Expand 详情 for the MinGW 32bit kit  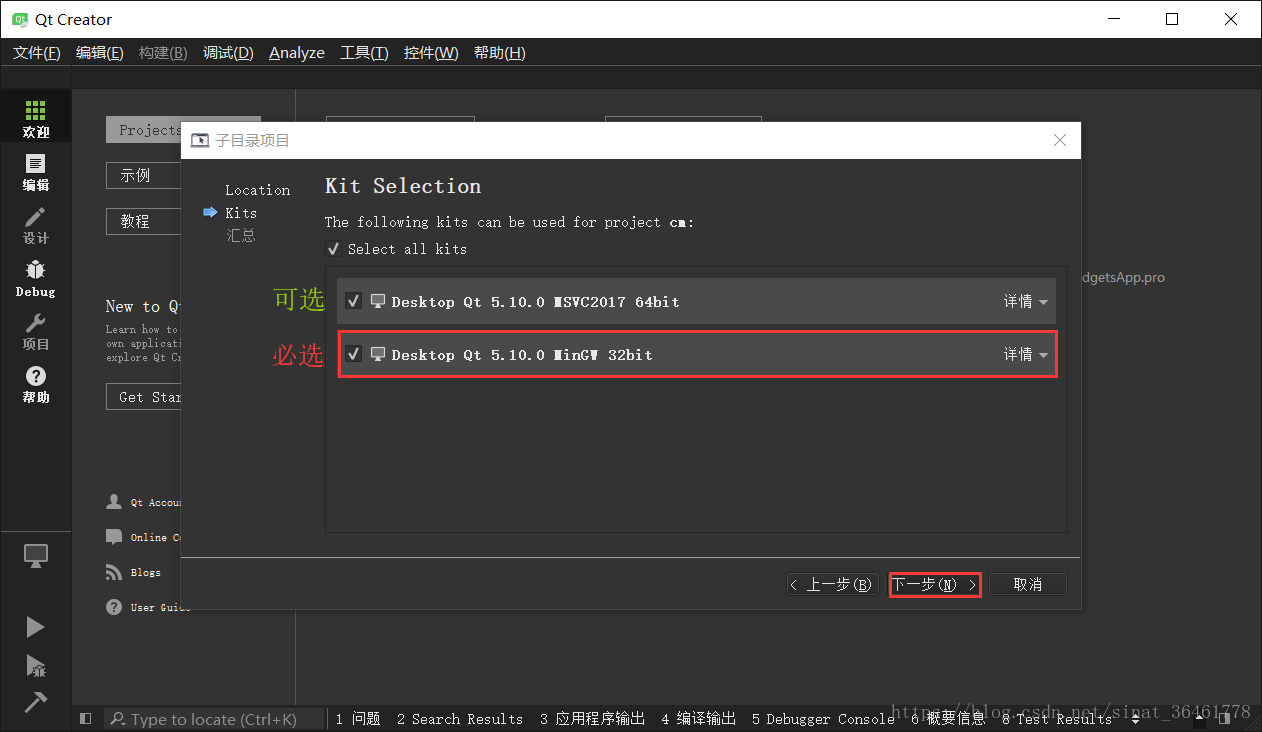1026,354
